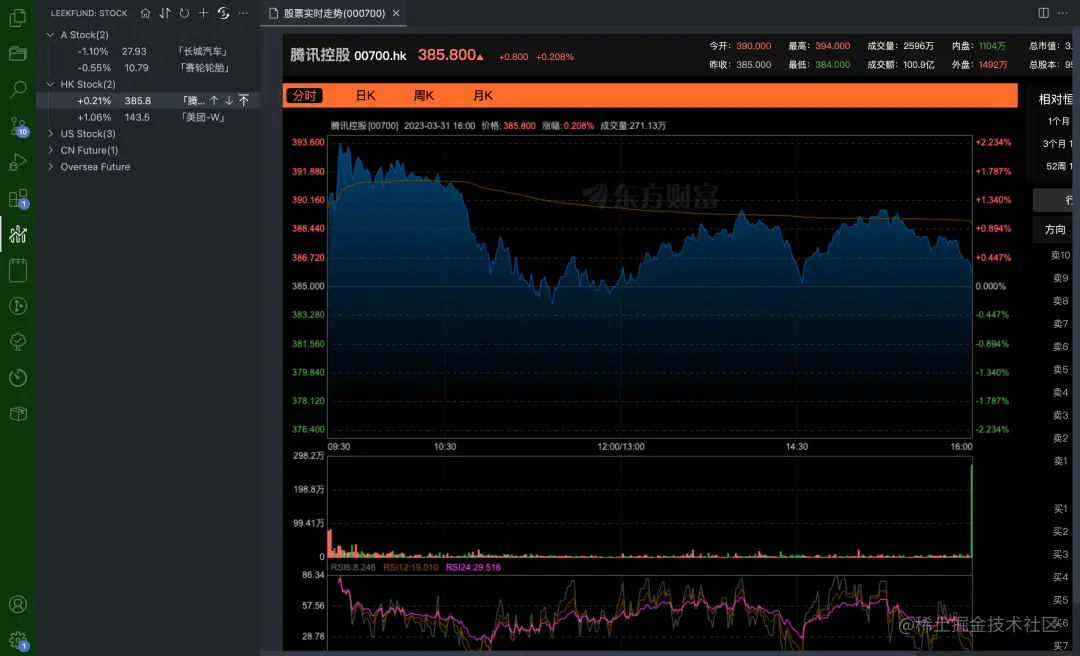Open the Extensions view
The height and width of the screenshot is (656, 1080).
pos(18,198)
